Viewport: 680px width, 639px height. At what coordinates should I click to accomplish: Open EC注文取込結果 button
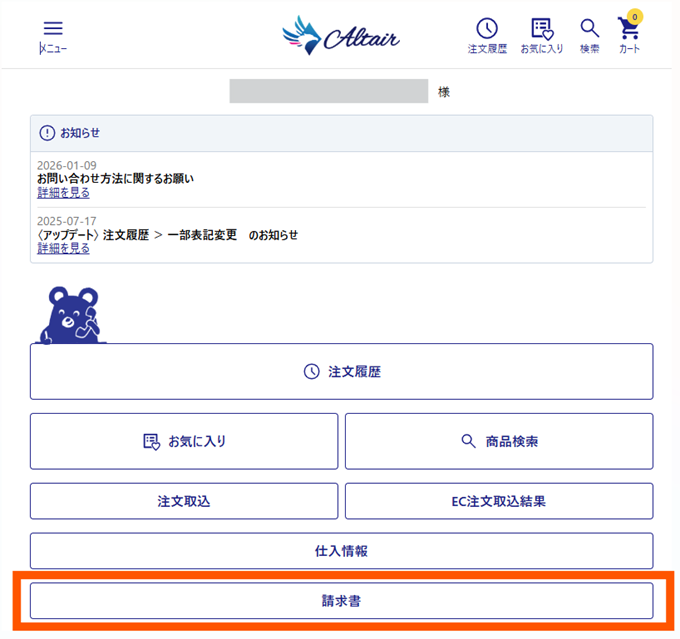click(499, 501)
